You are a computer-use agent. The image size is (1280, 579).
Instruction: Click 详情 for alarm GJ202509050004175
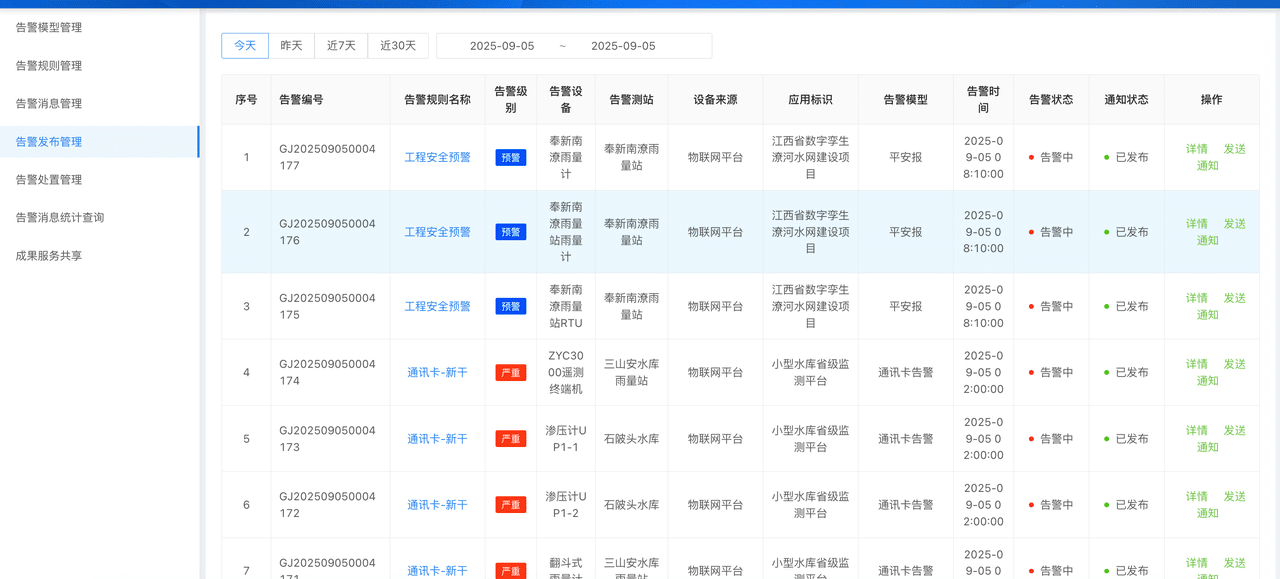coord(1197,298)
